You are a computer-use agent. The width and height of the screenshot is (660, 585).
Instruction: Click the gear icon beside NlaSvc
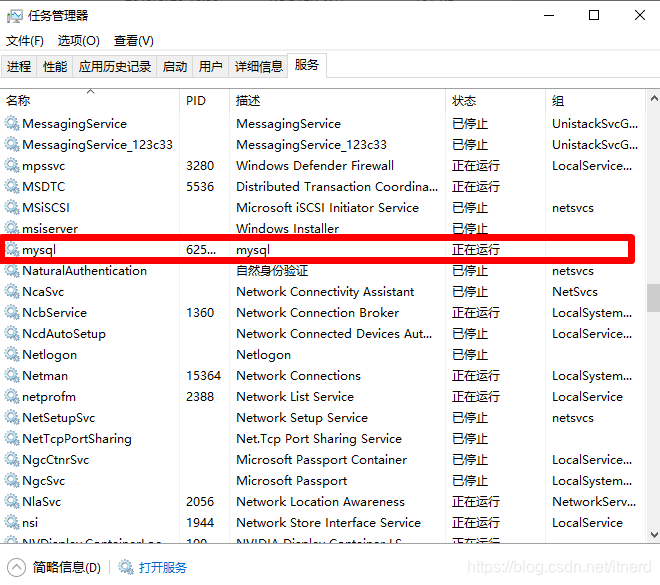coord(12,502)
